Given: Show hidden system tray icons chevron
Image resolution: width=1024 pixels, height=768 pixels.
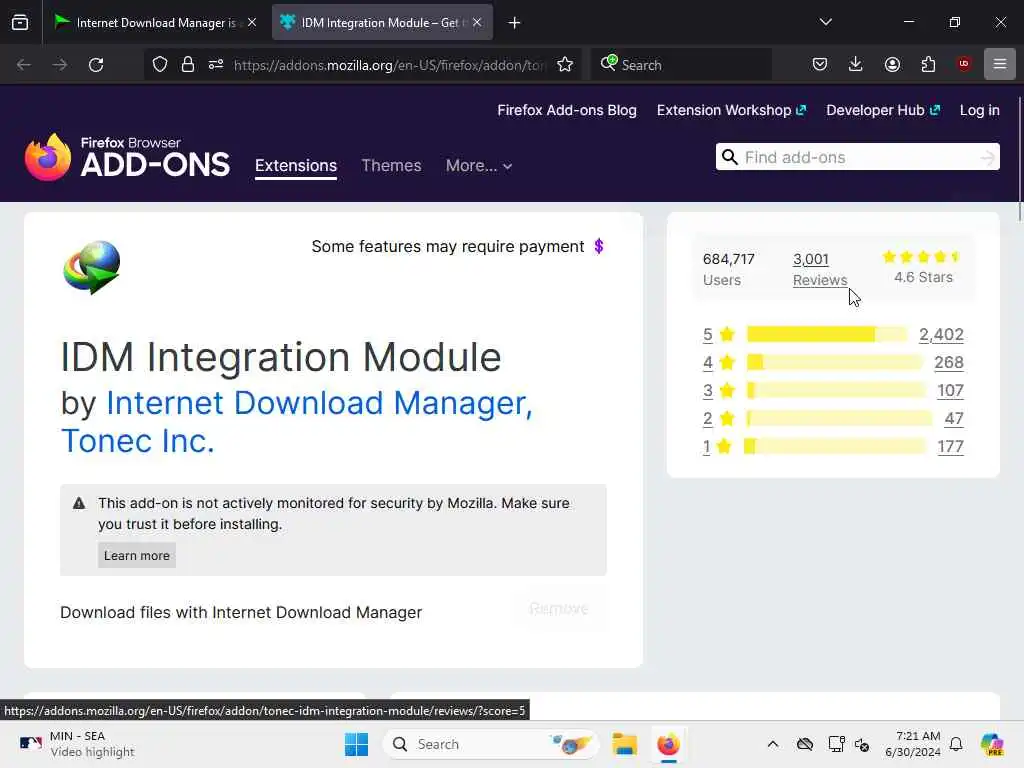Looking at the screenshot, I should pos(773,744).
